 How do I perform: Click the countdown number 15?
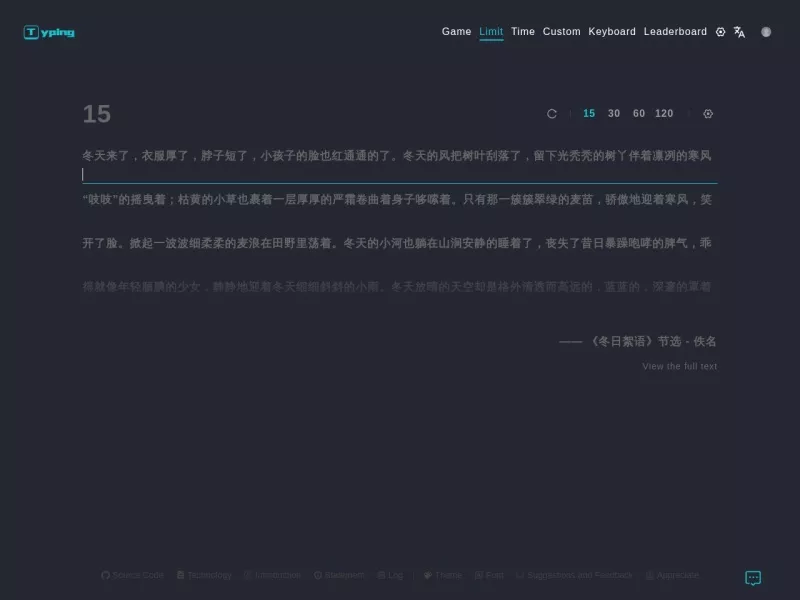point(96,114)
